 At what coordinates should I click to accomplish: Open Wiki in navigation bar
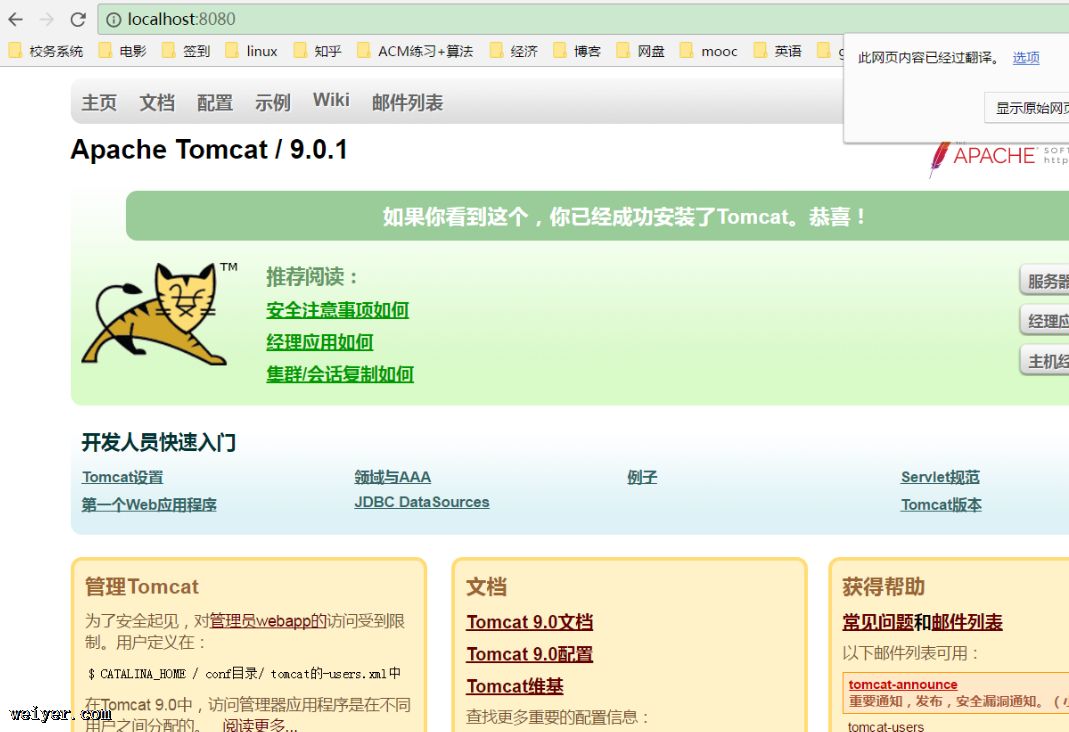click(x=331, y=100)
